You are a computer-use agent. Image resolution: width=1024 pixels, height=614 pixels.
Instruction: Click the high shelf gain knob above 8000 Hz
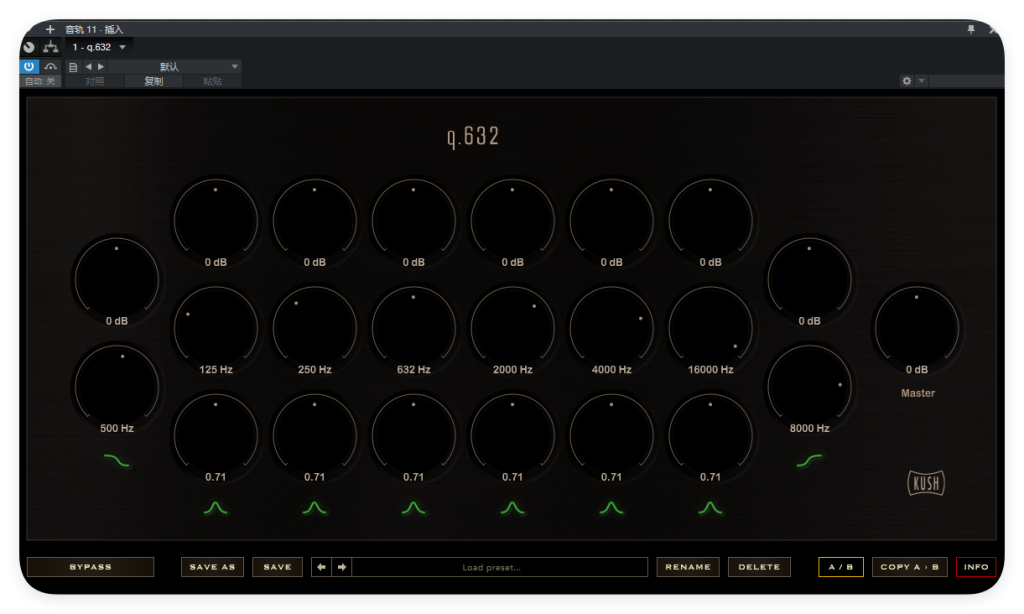[810, 280]
